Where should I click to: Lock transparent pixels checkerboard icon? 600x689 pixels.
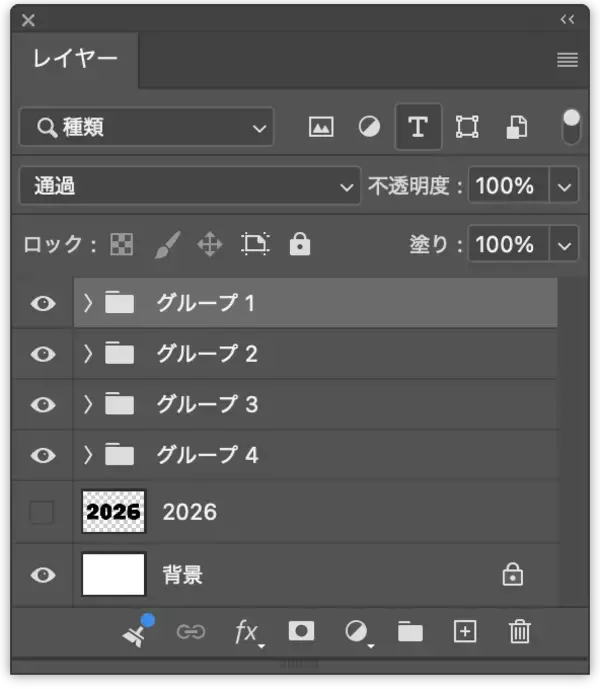[x=121, y=244]
